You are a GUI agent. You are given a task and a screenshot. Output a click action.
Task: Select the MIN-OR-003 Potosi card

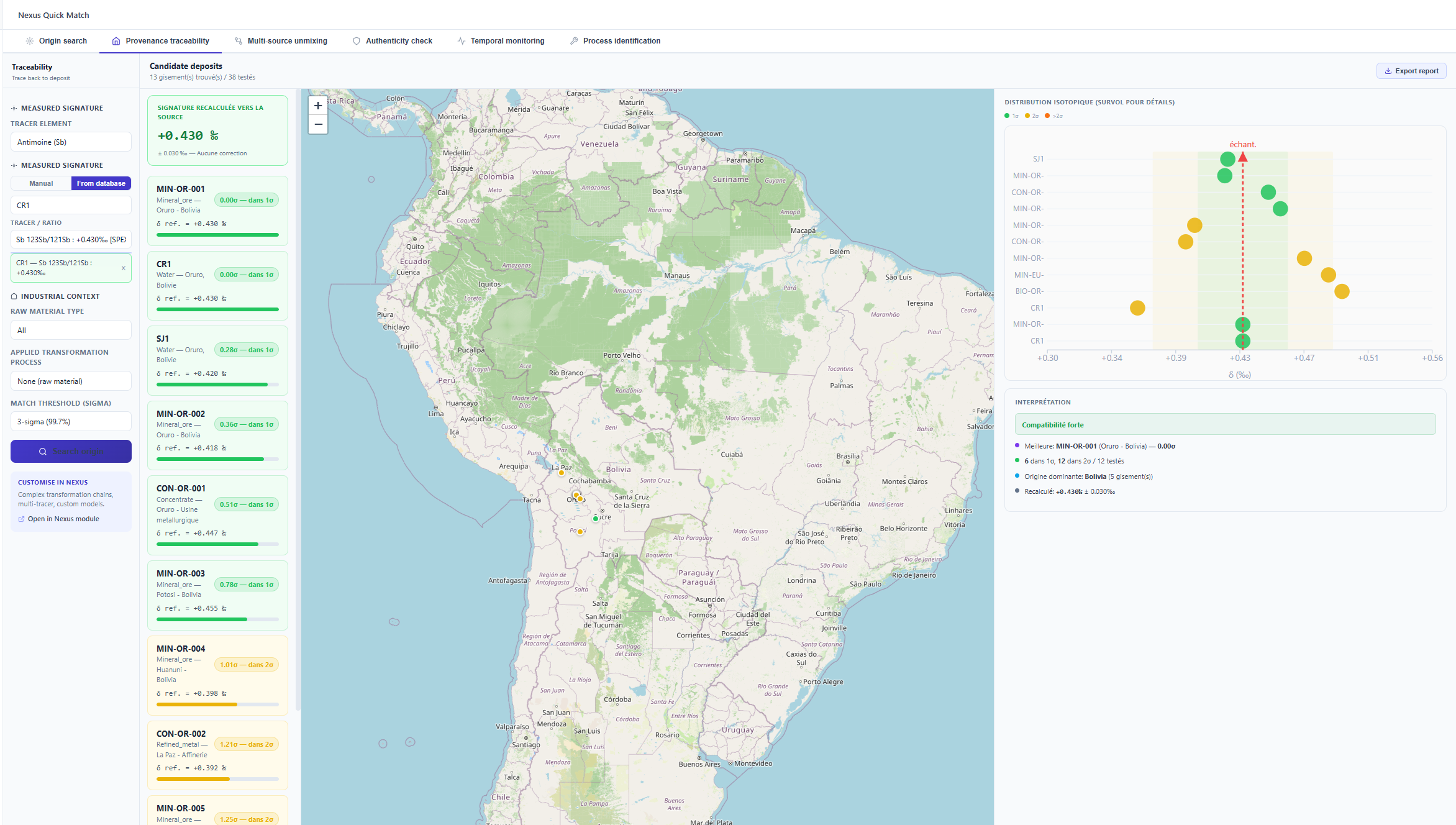(x=217, y=596)
